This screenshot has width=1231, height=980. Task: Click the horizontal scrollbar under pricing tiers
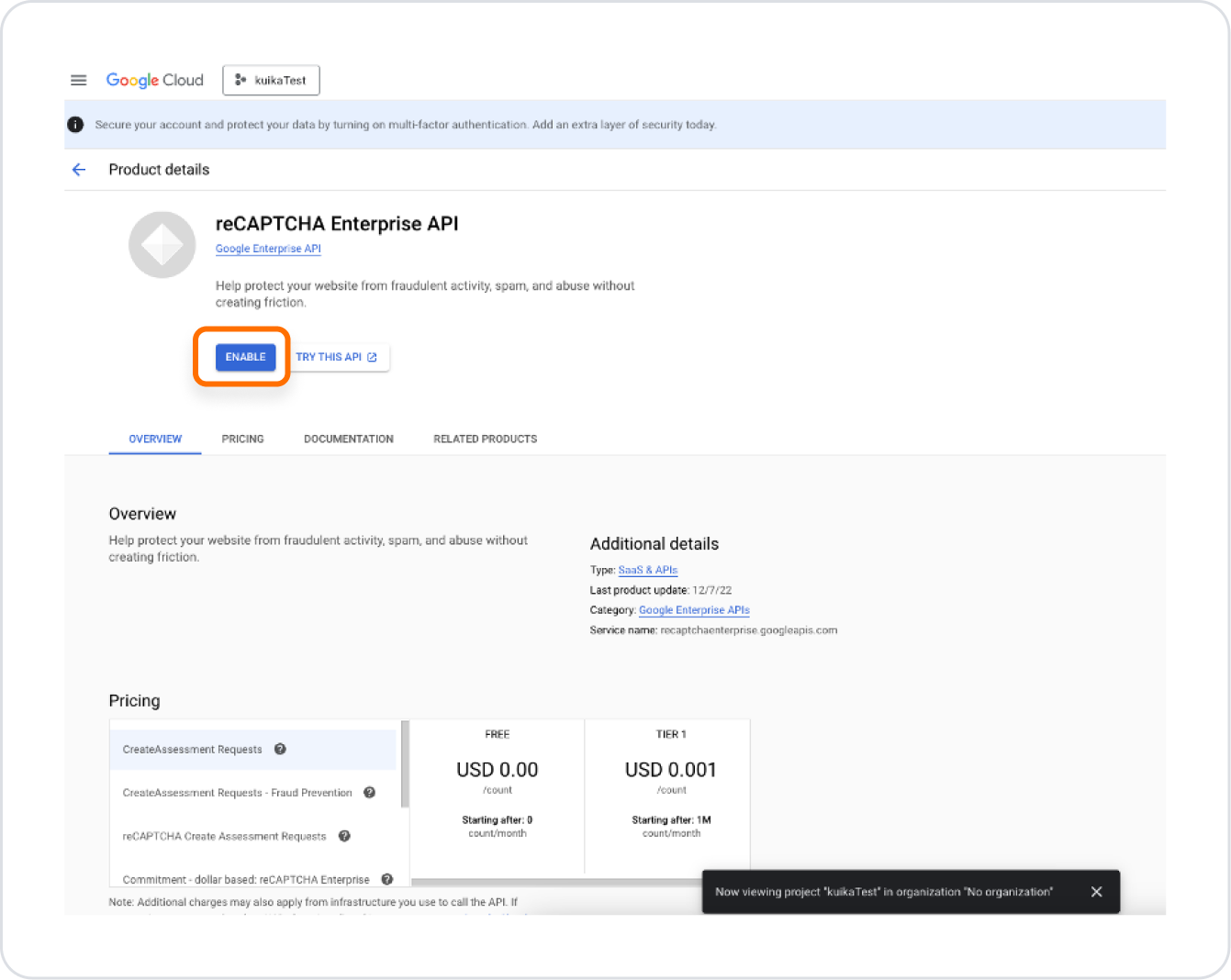(557, 882)
